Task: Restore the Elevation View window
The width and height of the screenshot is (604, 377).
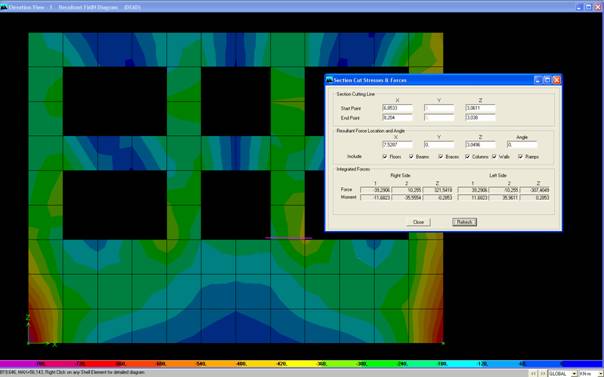Action: pyautogui.click(x=589, y=7)
